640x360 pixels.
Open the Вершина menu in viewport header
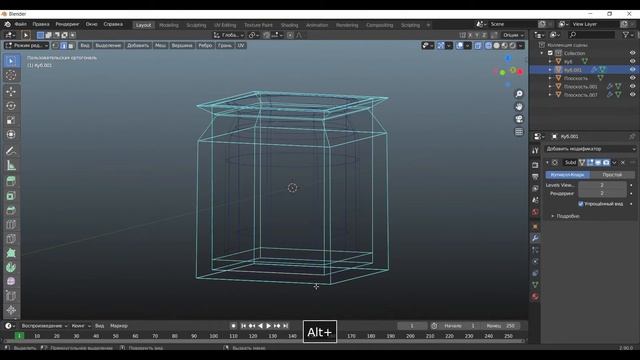pos(182,46)
